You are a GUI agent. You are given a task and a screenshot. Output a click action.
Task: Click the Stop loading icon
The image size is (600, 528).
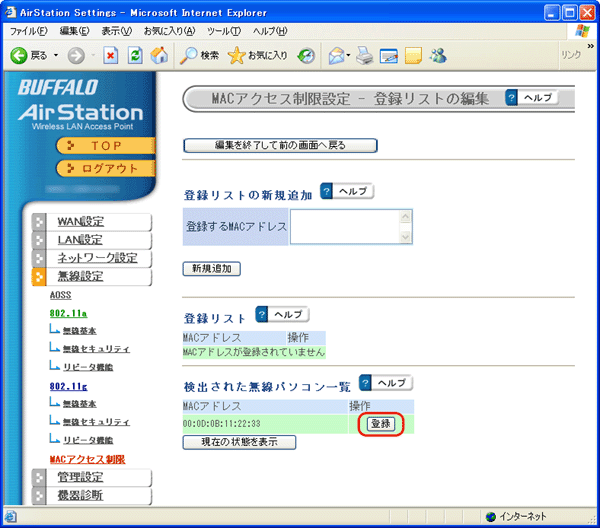(x=112, y=55)
